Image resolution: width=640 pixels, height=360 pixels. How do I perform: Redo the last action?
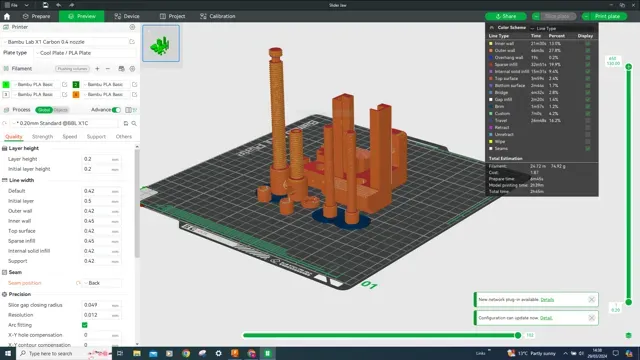click(x=72, y=5)
